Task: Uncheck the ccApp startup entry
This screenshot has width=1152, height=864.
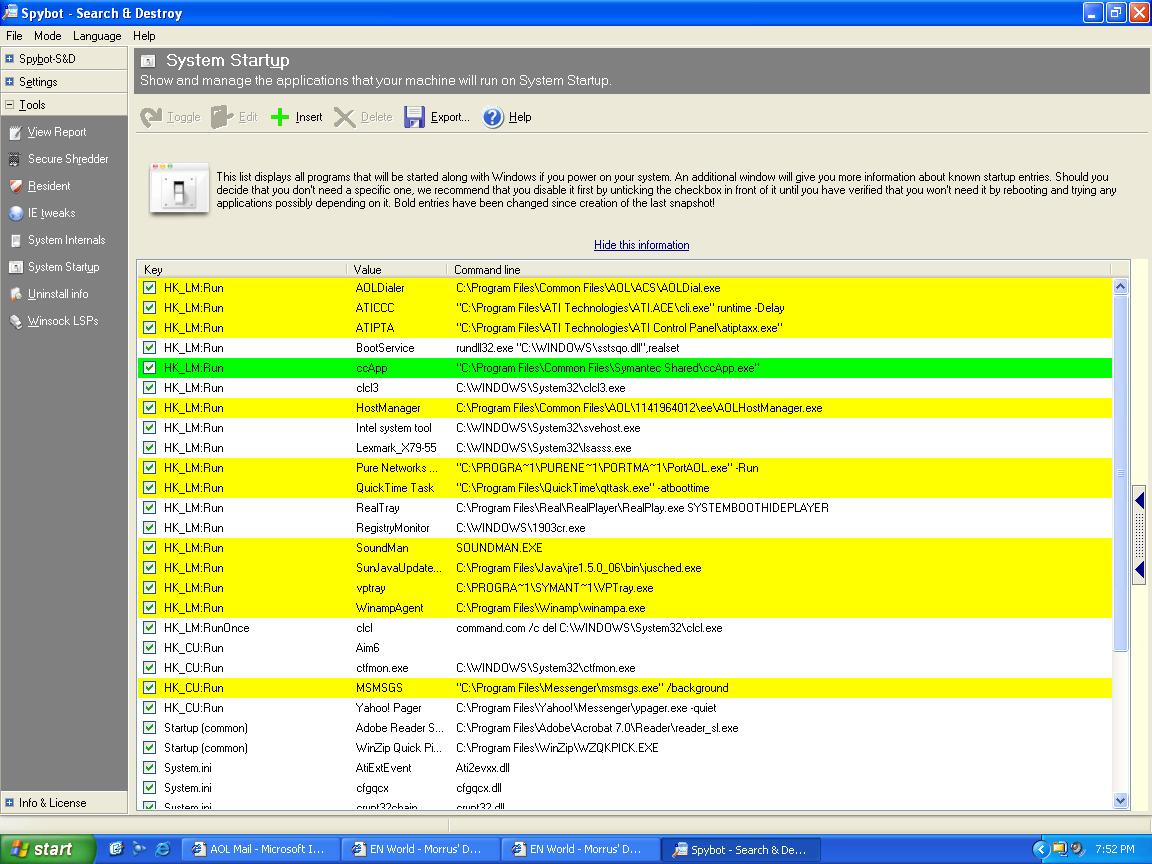Action: (150, 368)
